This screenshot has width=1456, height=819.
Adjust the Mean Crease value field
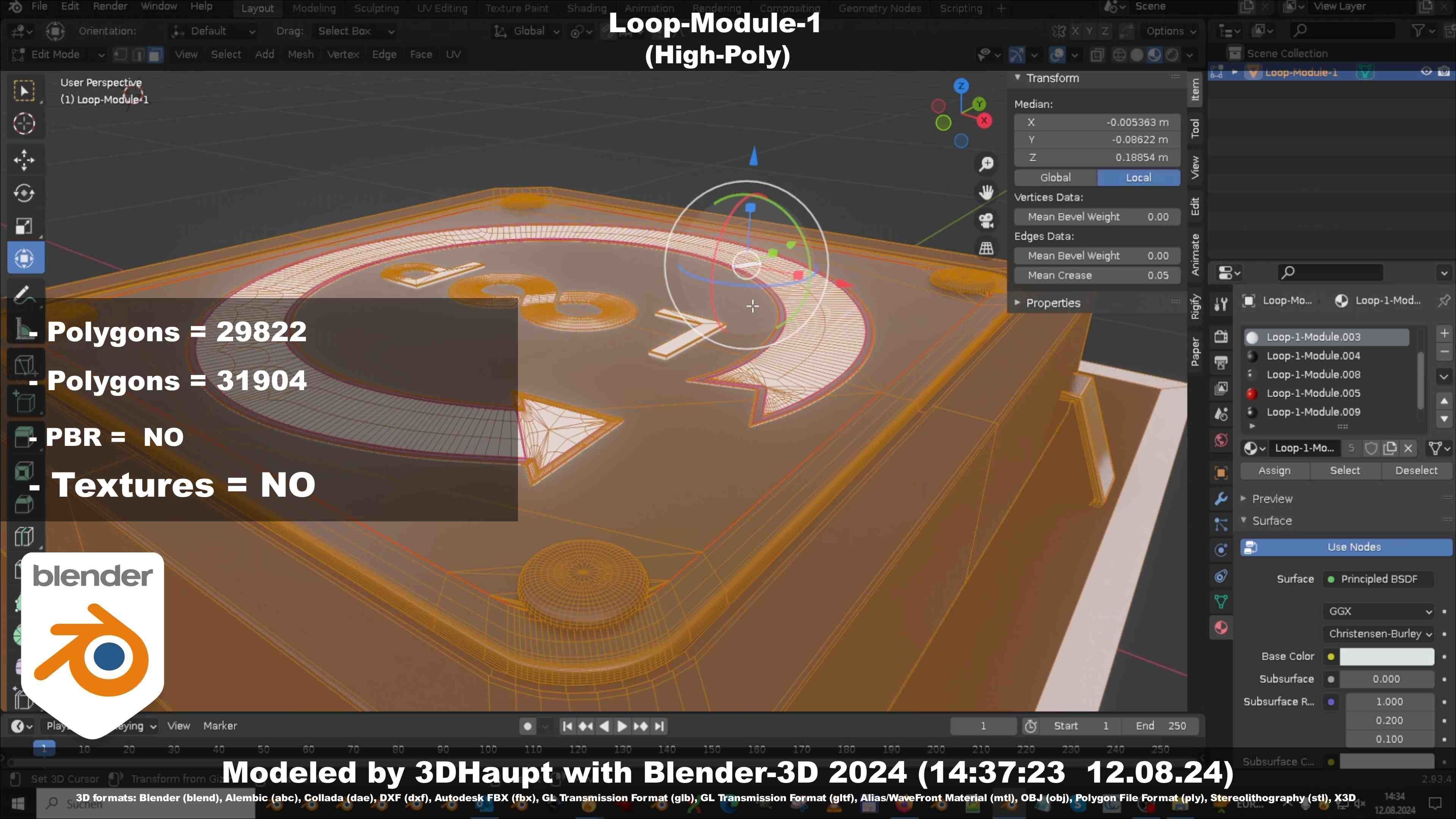[x=1097, y=275]
